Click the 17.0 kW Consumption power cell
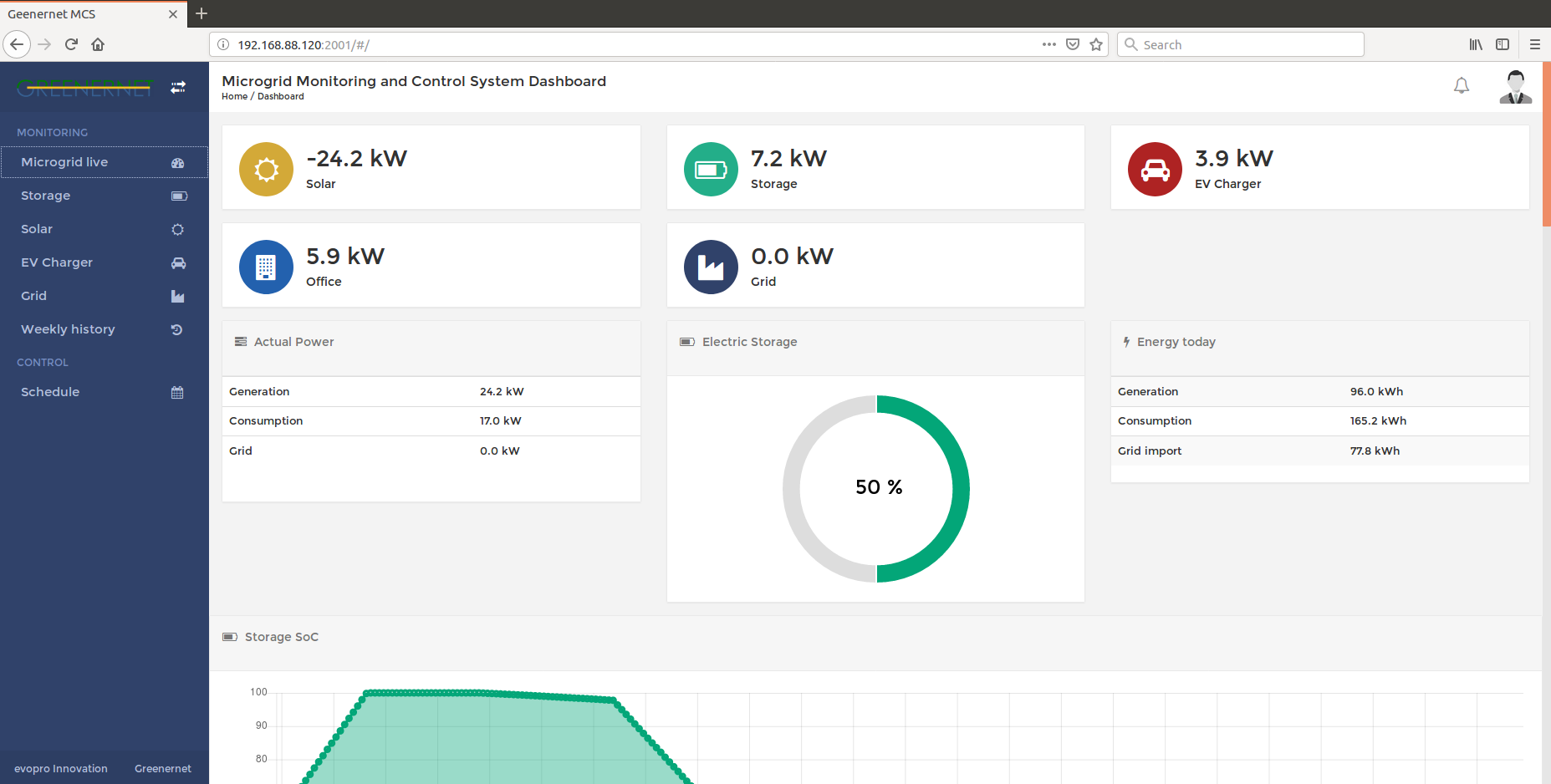The image size is (1551, 784). (500, 421)
